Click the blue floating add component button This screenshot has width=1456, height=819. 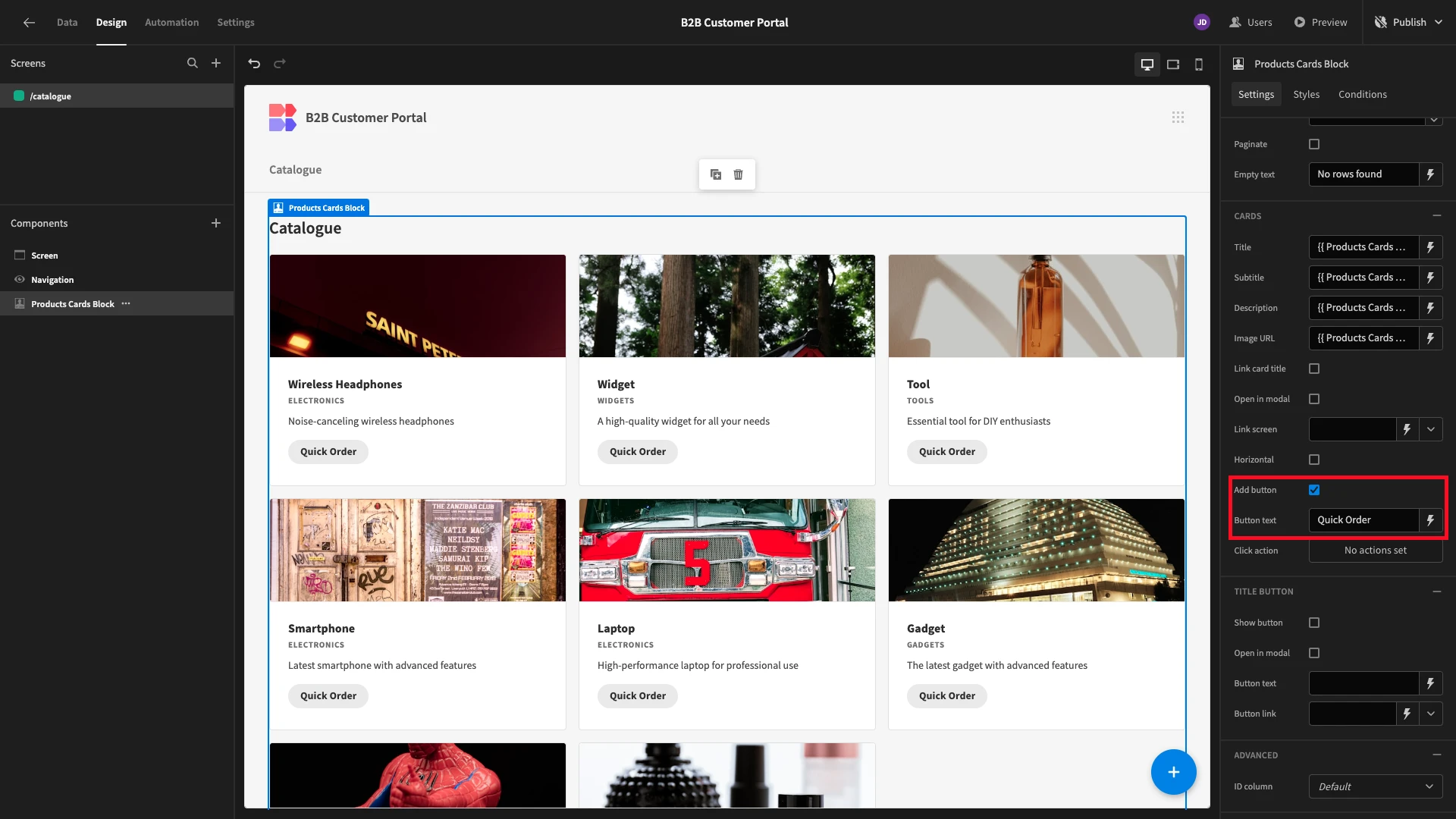[x=1173, y=772]
